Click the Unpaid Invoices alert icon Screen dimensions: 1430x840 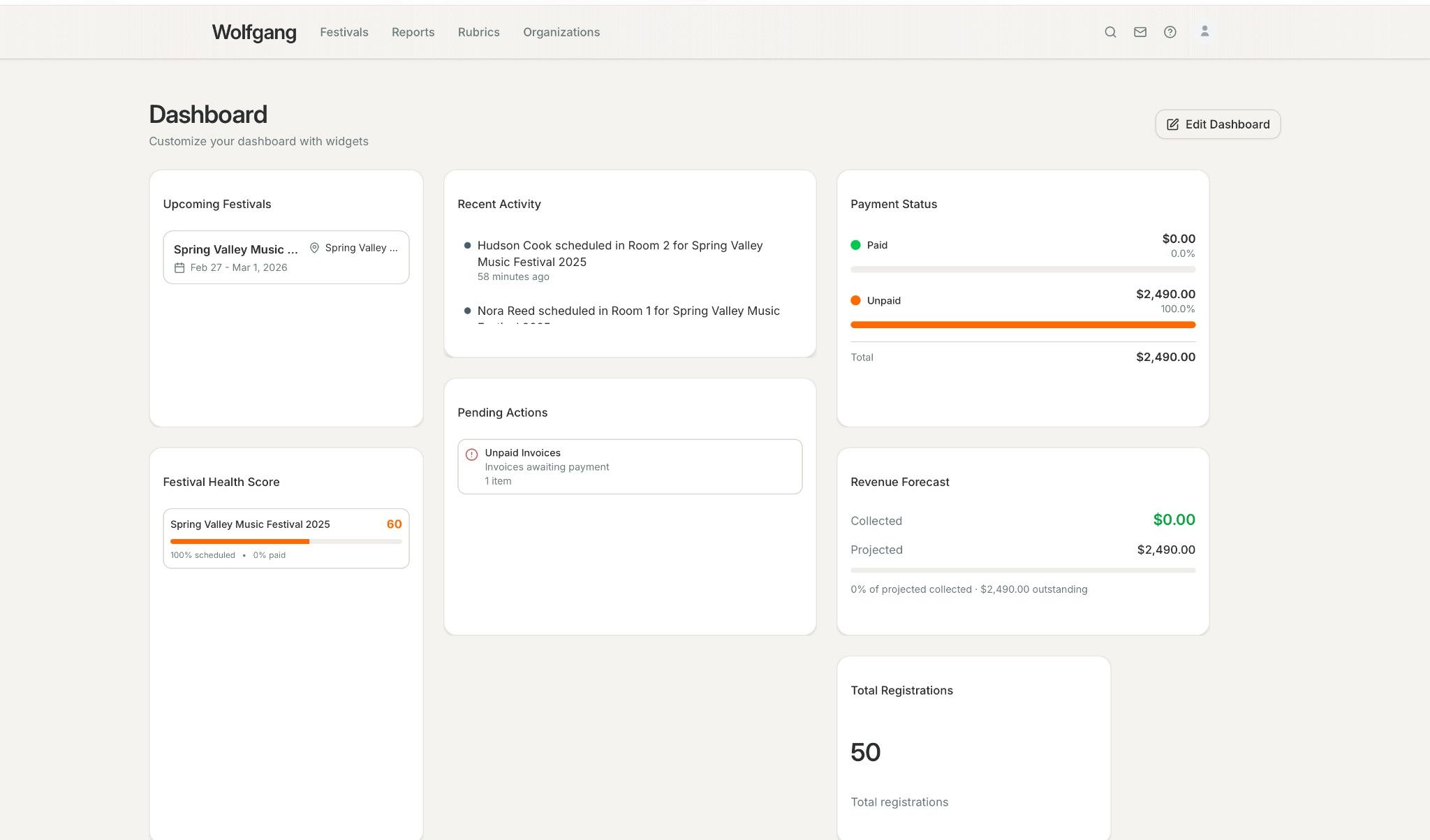(x=472, y=454)
